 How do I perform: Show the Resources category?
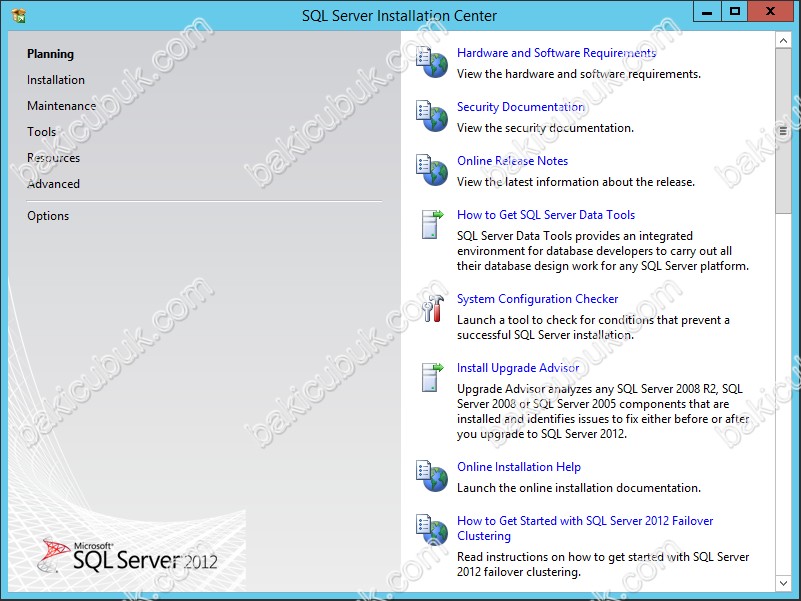point(53,158)
